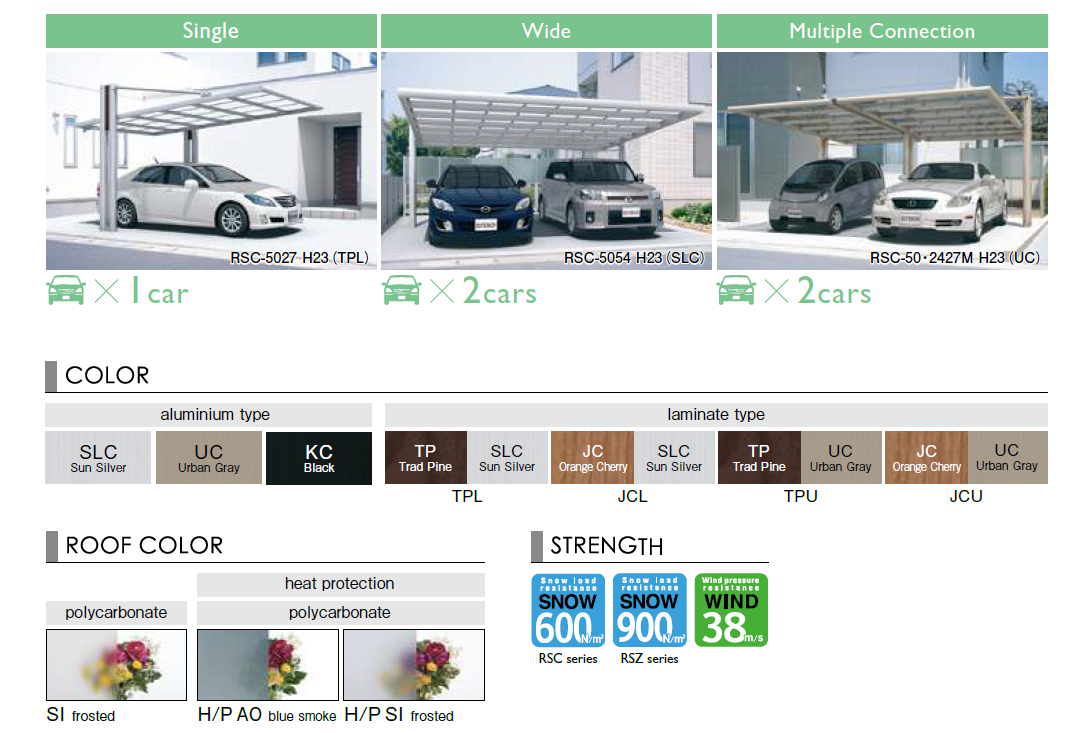This screenshot has width=1087, height=733.
Task: Select the SNOW 600 load resistance badge
Action: (x=567, y=610)
